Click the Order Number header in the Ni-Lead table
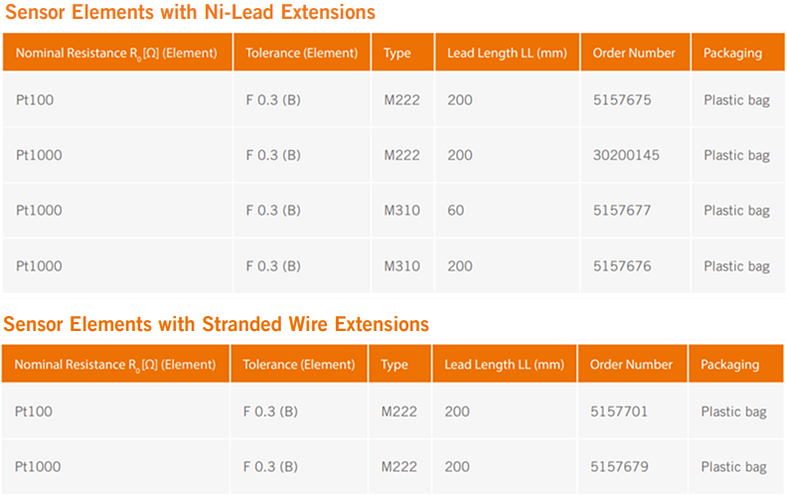 (x=634, y=53)
